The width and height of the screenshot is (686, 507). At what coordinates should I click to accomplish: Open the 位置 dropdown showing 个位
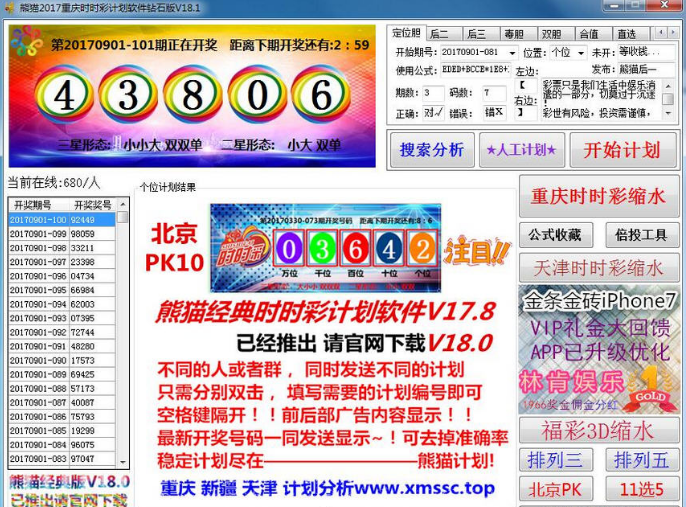click(x=581, y=53)
